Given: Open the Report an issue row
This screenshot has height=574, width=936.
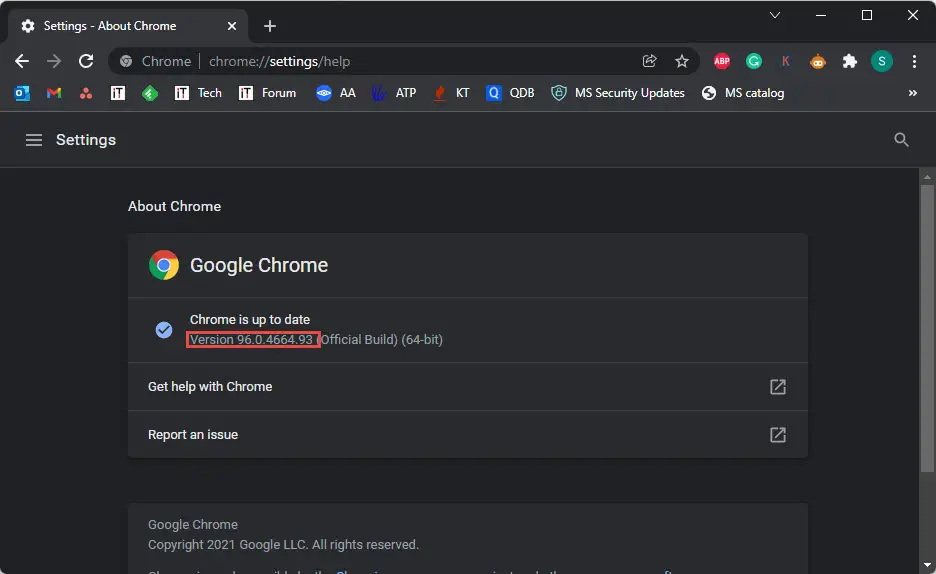Looking at the screenshot, I should point(467,434).
